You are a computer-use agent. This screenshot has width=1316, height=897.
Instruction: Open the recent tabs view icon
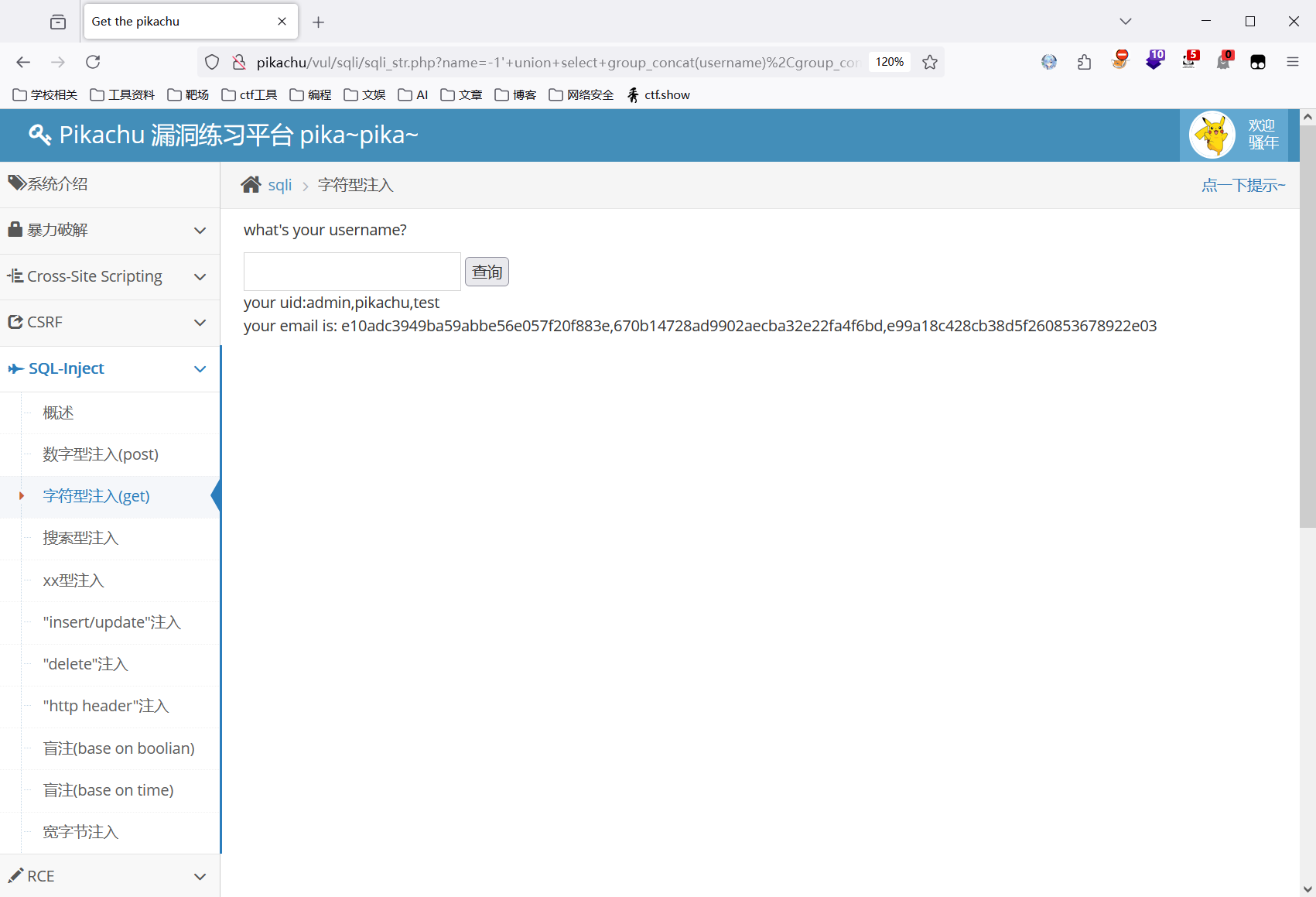tap(58, 22)
